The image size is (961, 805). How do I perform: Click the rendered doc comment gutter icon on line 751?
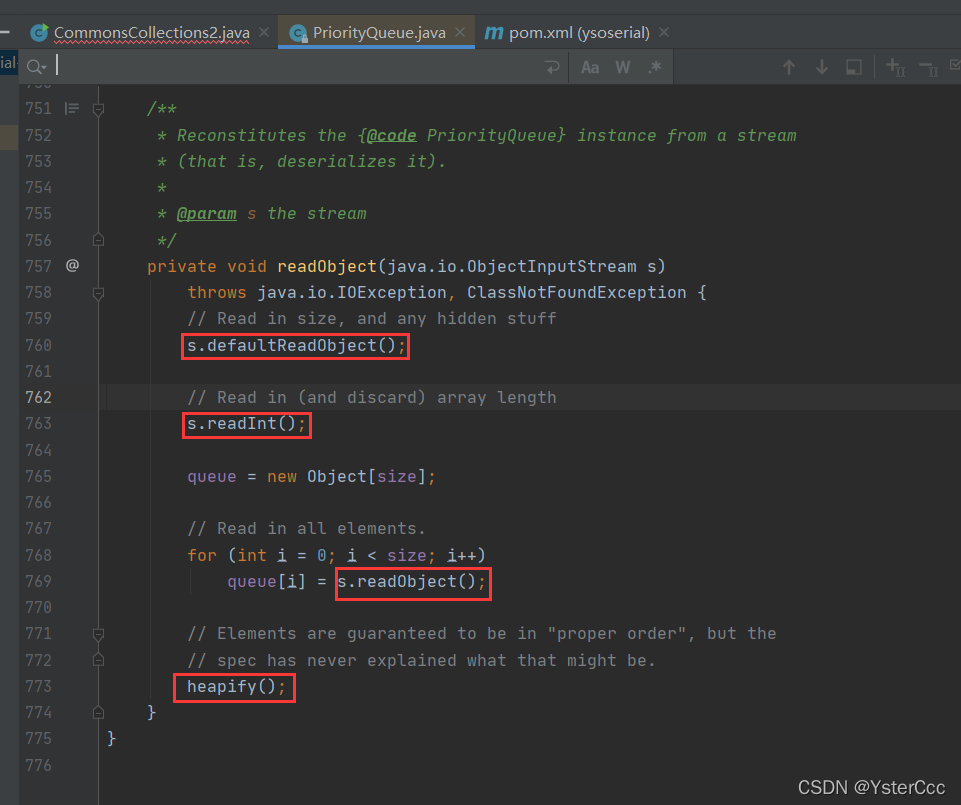pyautogui.click(x=72, y=109)
